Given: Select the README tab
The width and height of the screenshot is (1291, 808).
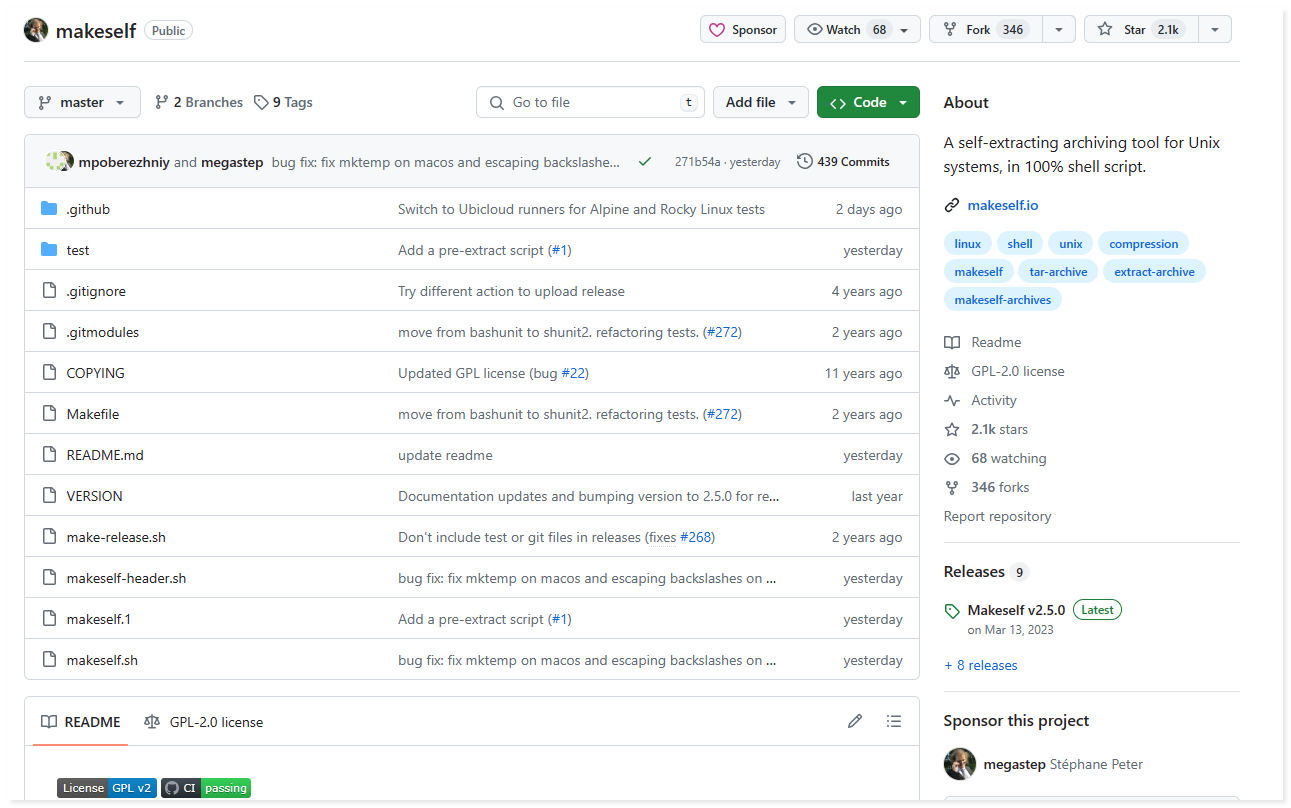Looking at the screenshot, I should (x=81, y=722).
